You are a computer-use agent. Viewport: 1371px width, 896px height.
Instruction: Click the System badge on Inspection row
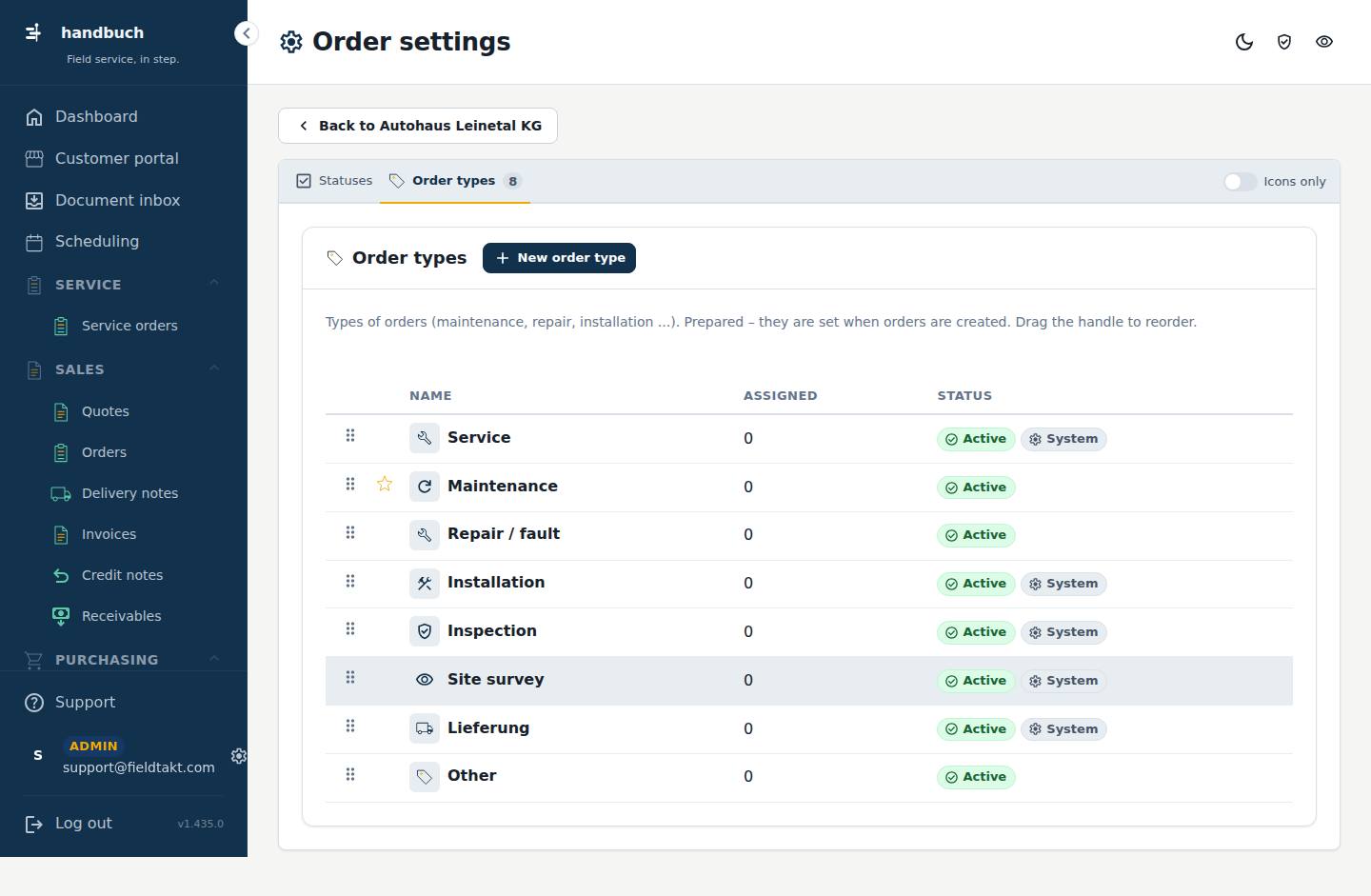1063,632
